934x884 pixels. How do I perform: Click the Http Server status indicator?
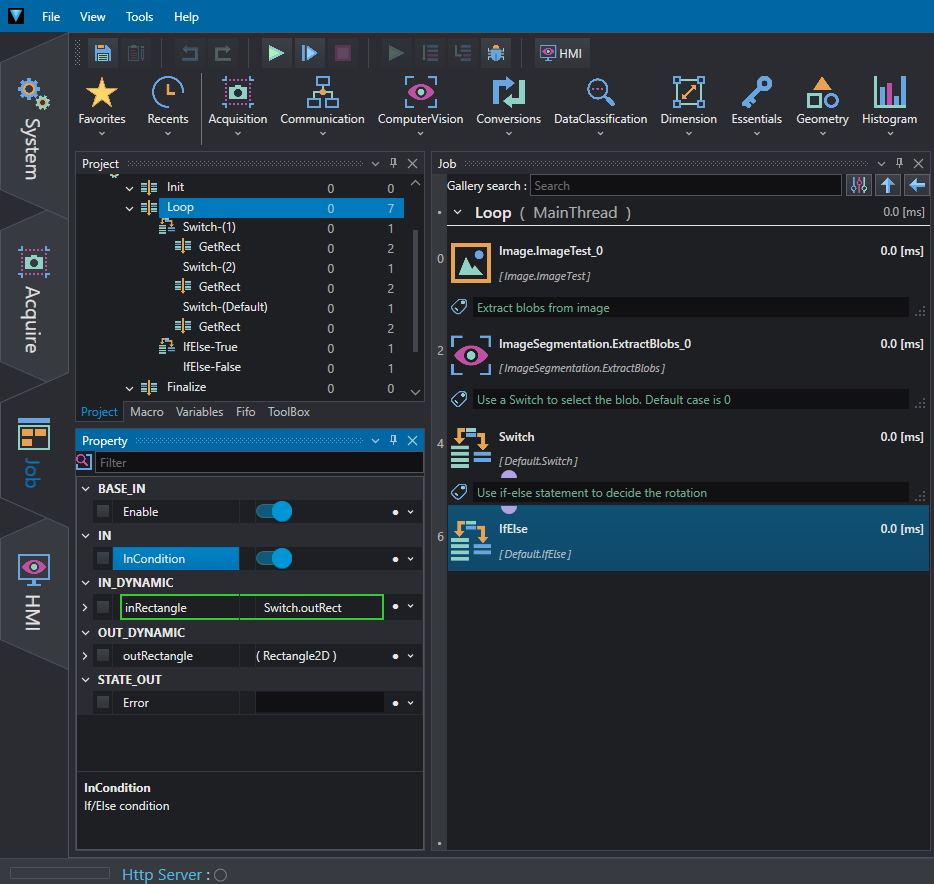[220, 874]
